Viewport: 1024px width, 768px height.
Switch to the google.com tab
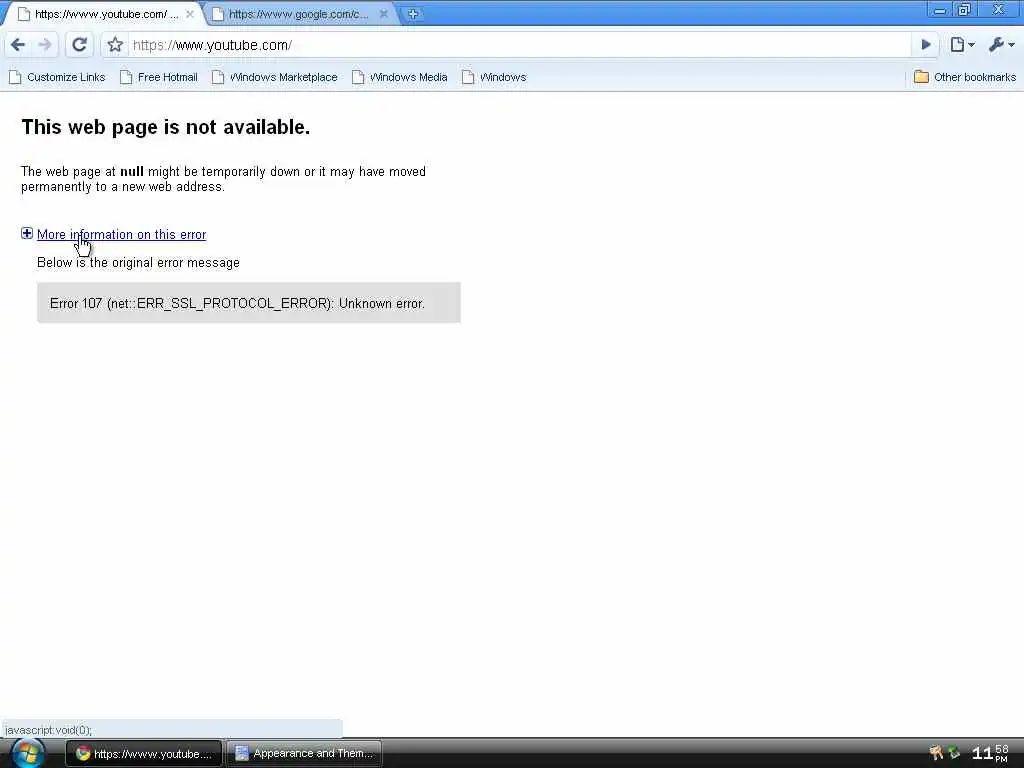(297, 14)
